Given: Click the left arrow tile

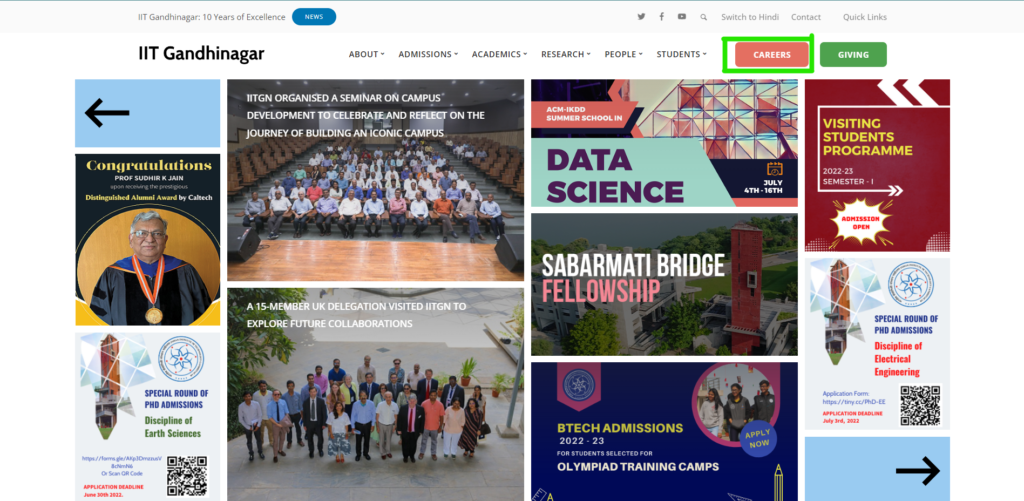Looking at the screenshot, I should [147, 114].
